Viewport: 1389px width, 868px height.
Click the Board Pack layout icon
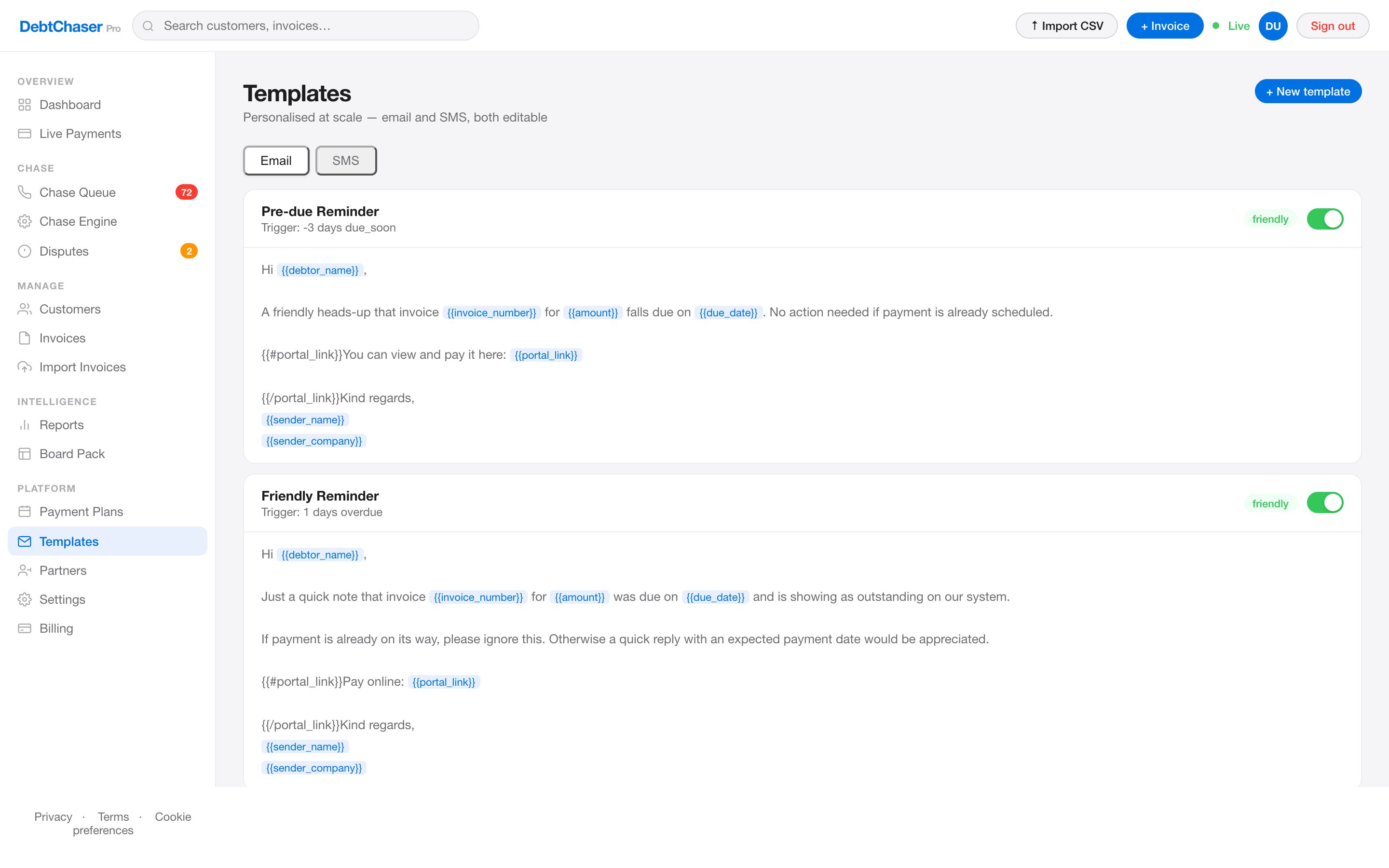click(x=24, y=453)
